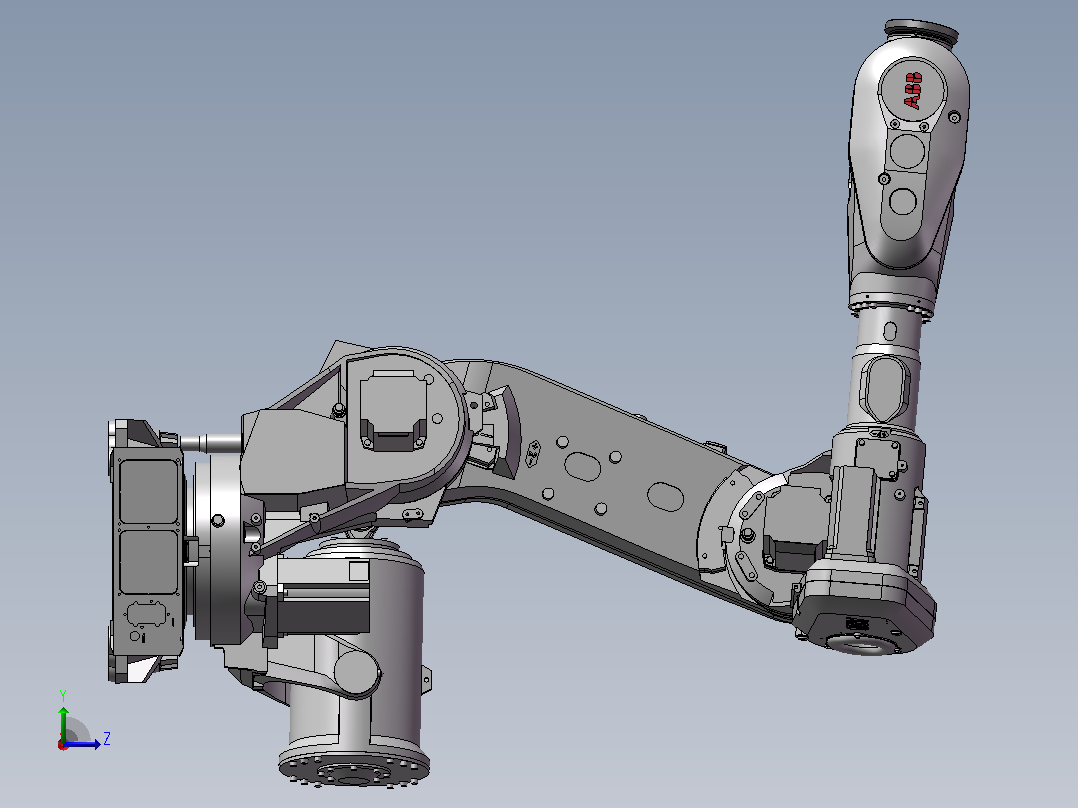Select the oval cover on the vertical forearm tube
Viewport: 1078px width, 808px height.
pos(884,389)
